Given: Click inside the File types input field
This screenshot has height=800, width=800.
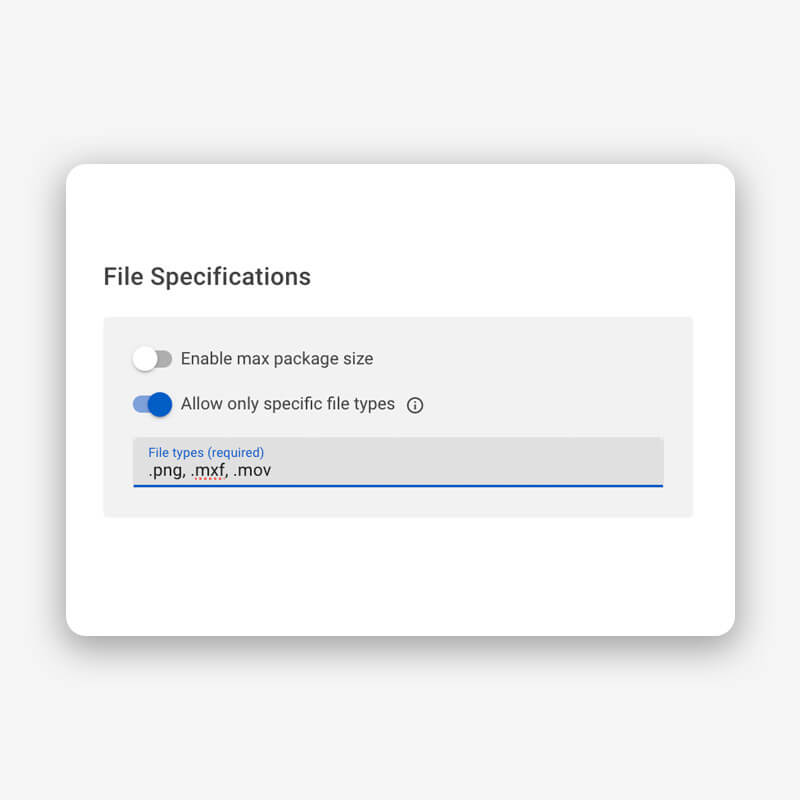Looking at the screenshot, I should [400, 470].
